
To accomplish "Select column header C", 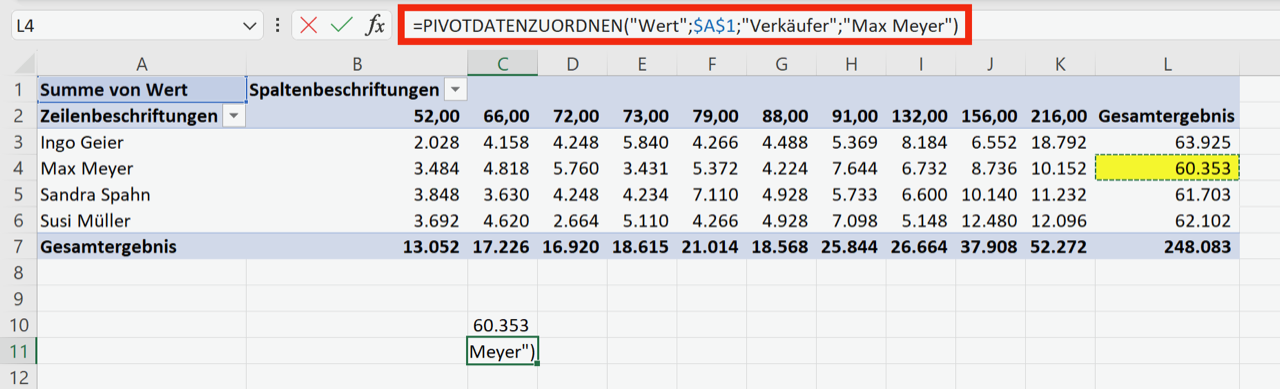I will point(502,65).
